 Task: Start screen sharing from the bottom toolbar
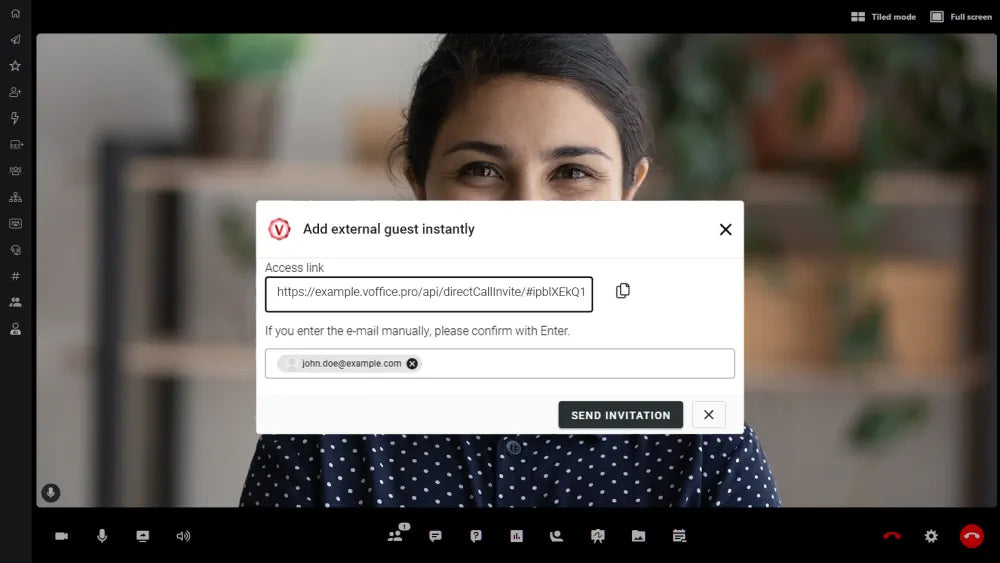[x=142, y=536]
